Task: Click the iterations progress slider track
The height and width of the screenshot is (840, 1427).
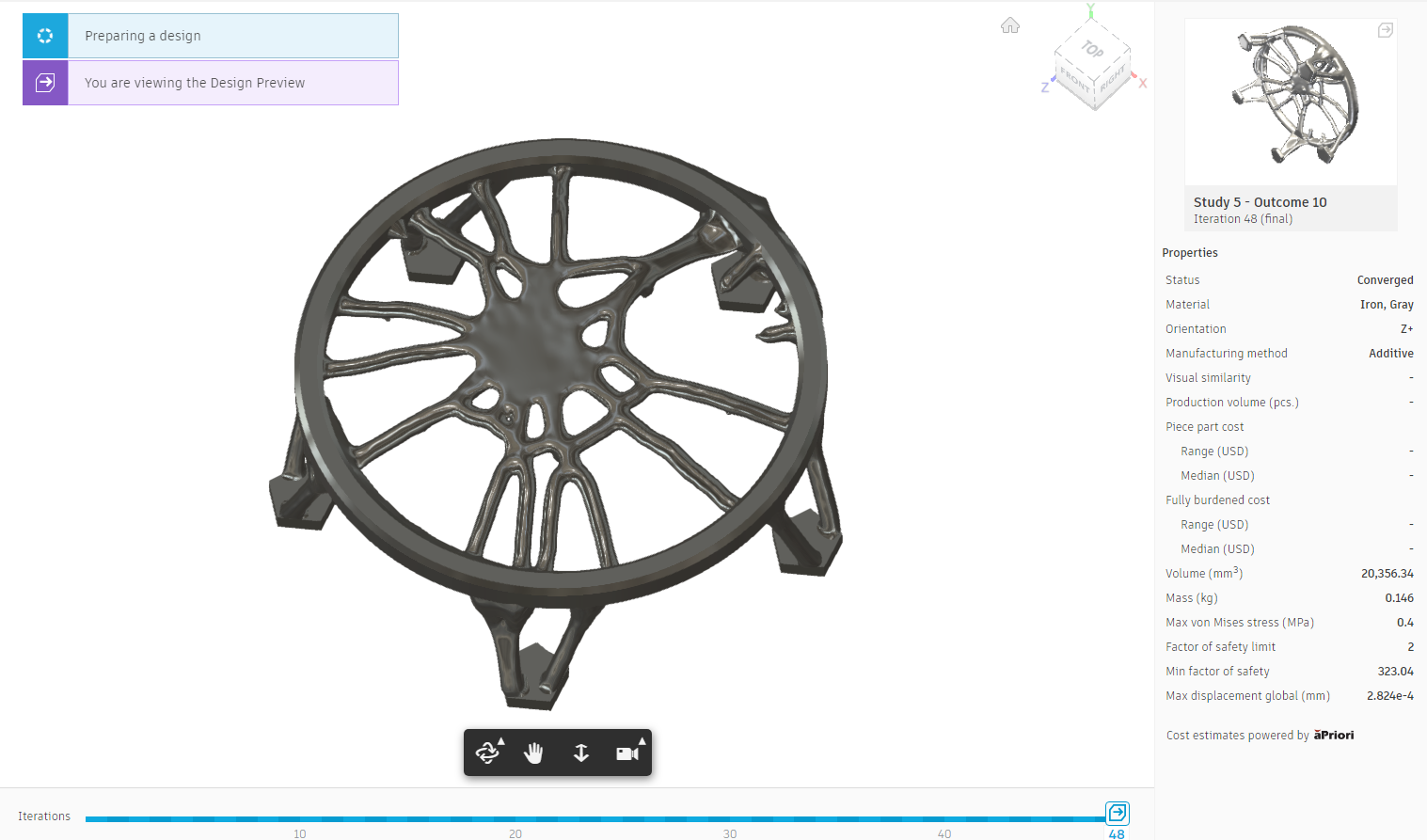Action: (x=595, y=819)
